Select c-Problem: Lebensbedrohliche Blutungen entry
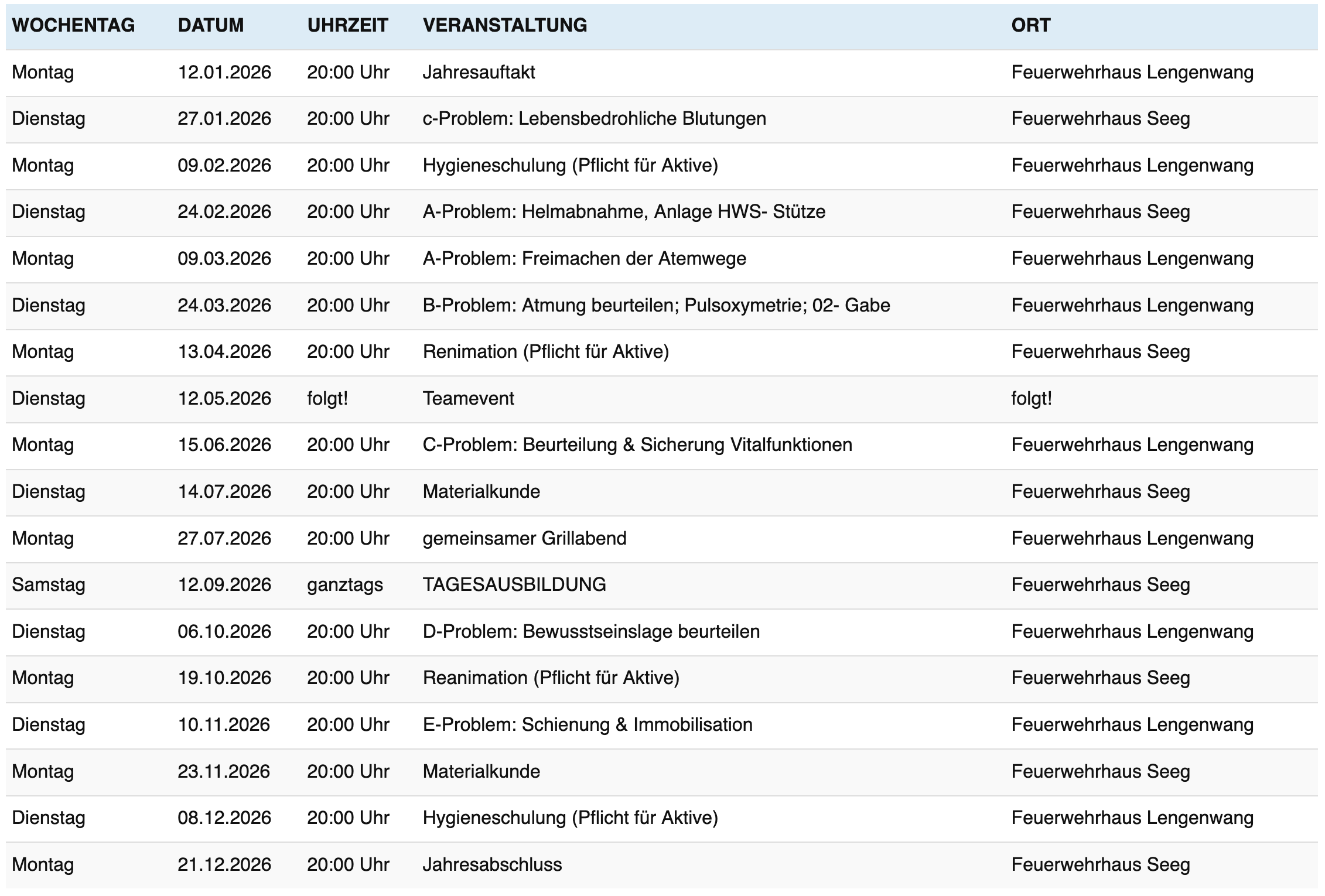1325x896 pixels. pos(594,119)
